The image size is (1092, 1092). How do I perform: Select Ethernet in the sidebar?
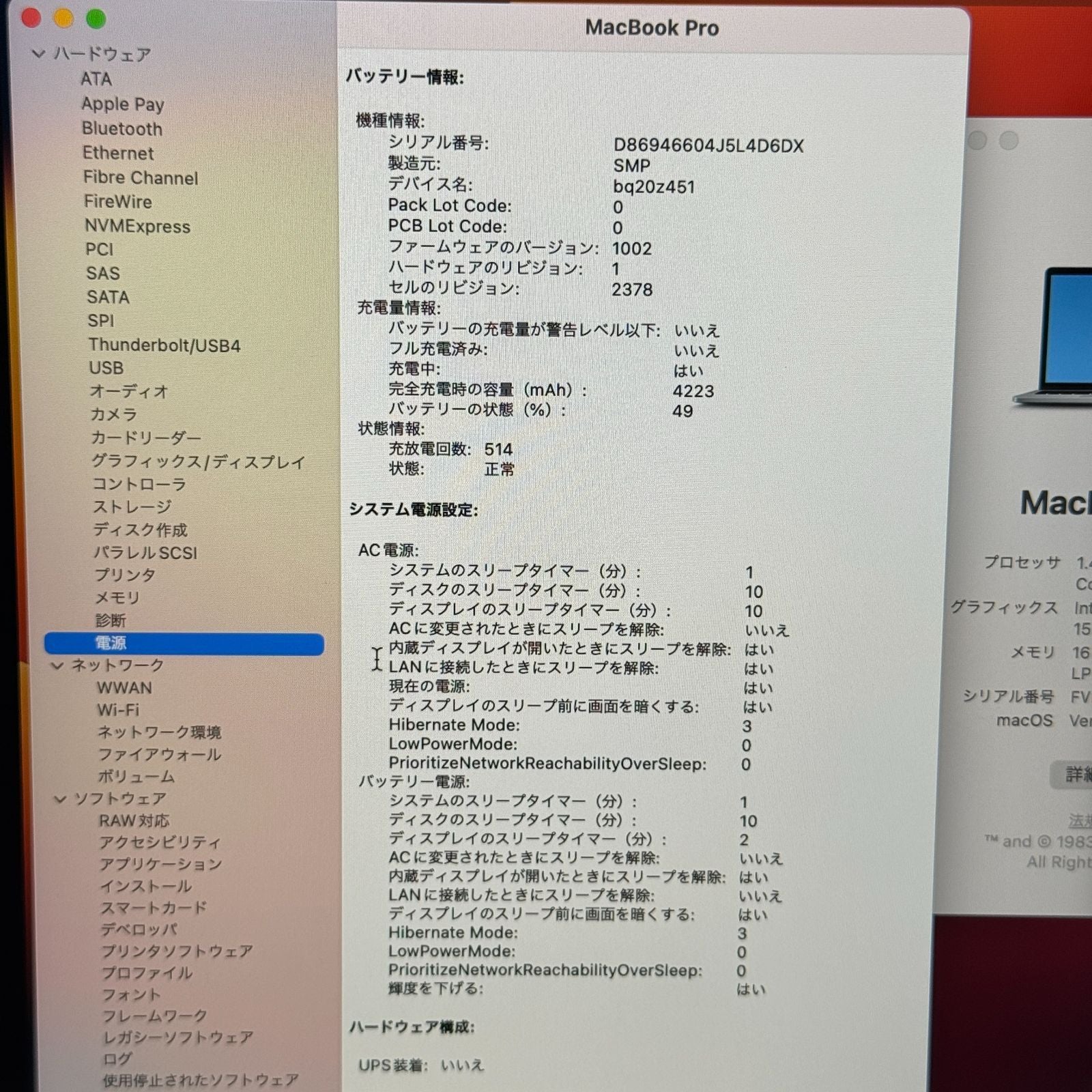tap(118, 153)
